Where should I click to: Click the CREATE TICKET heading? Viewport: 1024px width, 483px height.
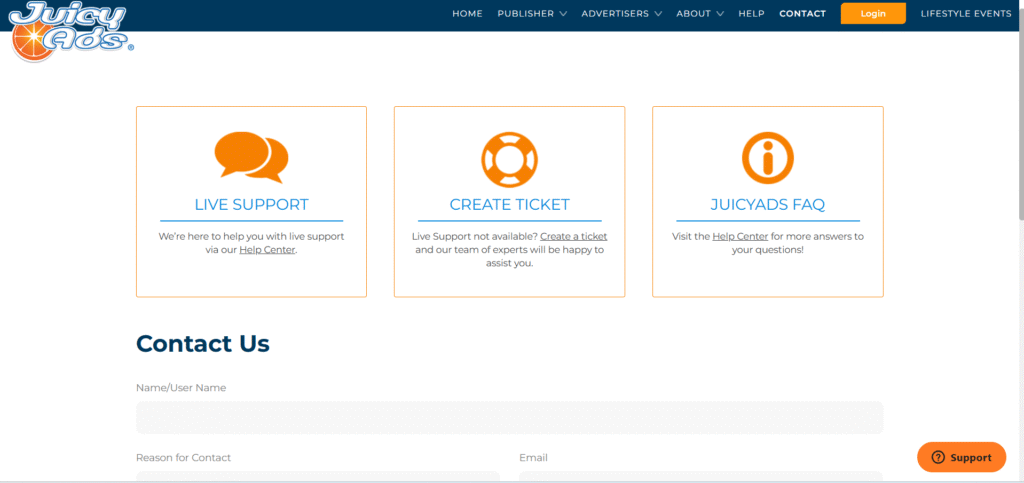(509, 204)
